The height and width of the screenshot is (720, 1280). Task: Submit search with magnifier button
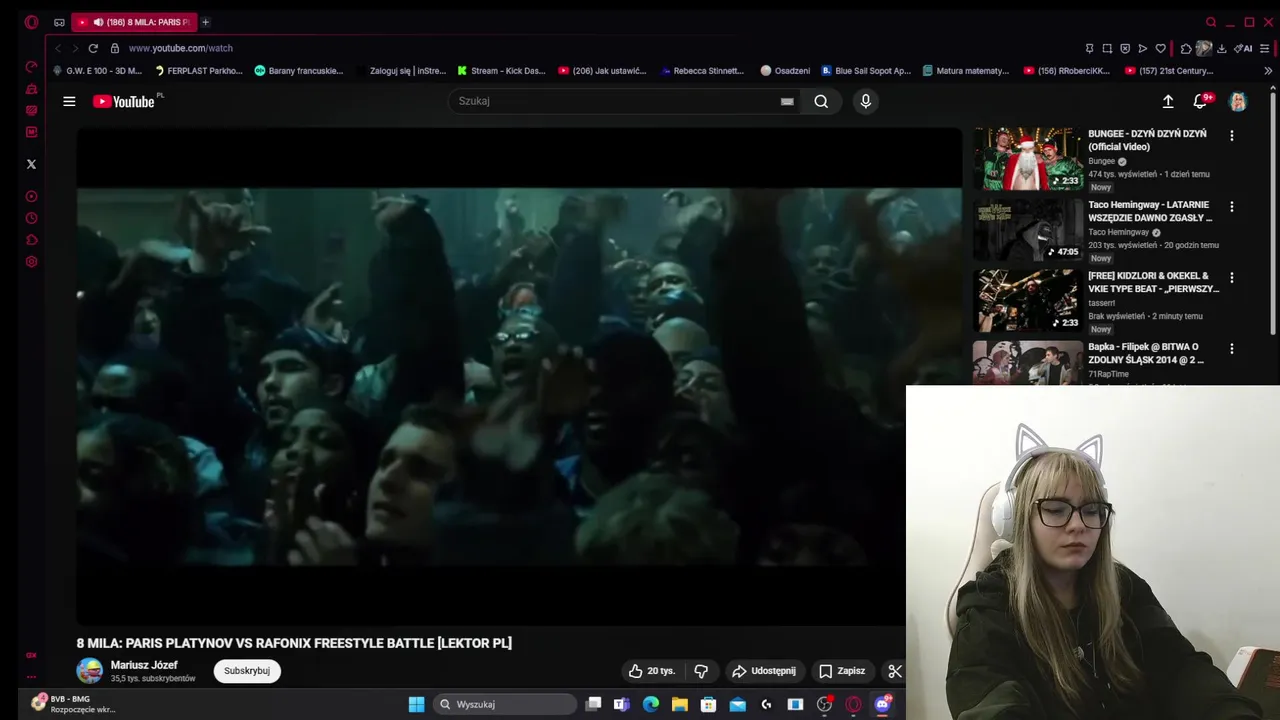(821, 101)
